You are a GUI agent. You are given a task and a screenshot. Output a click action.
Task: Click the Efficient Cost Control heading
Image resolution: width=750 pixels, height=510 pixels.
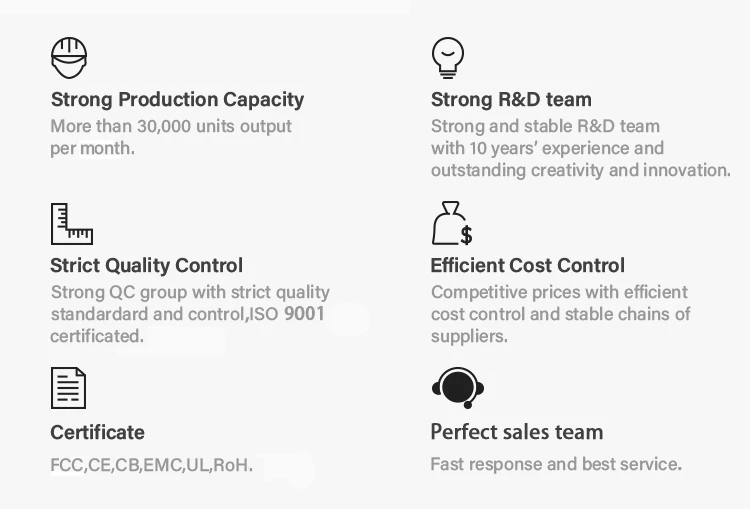[527, 265]
